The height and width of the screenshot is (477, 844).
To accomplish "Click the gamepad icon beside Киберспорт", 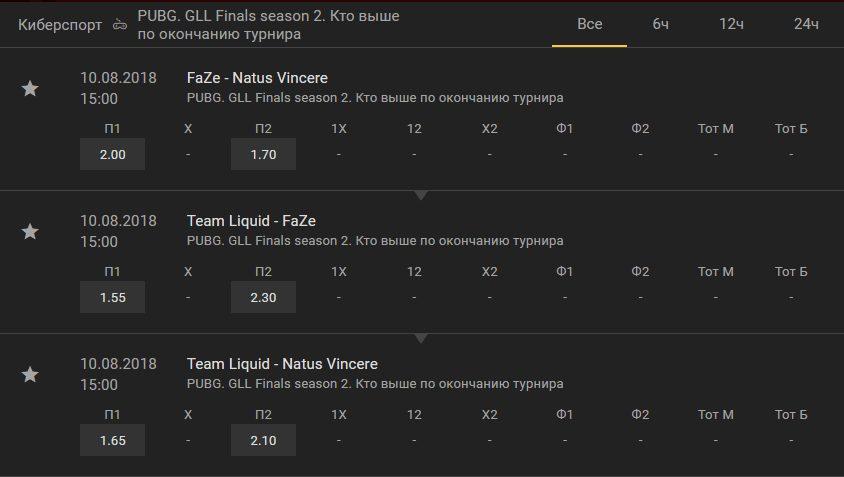I will tap(120, 25).
